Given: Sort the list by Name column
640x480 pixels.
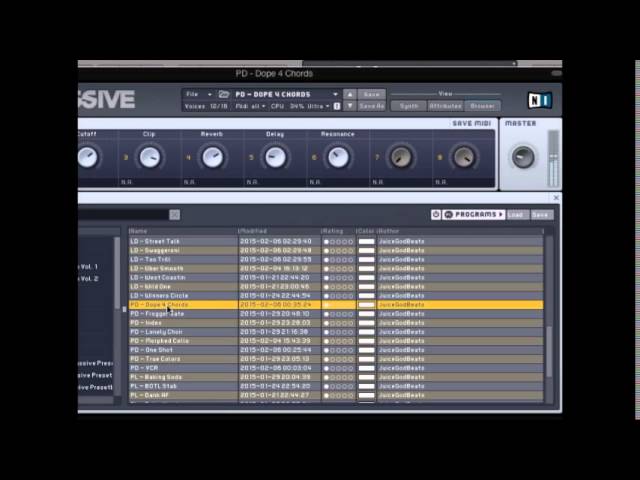Looking at the screenshot, I should tap(183, 231).
